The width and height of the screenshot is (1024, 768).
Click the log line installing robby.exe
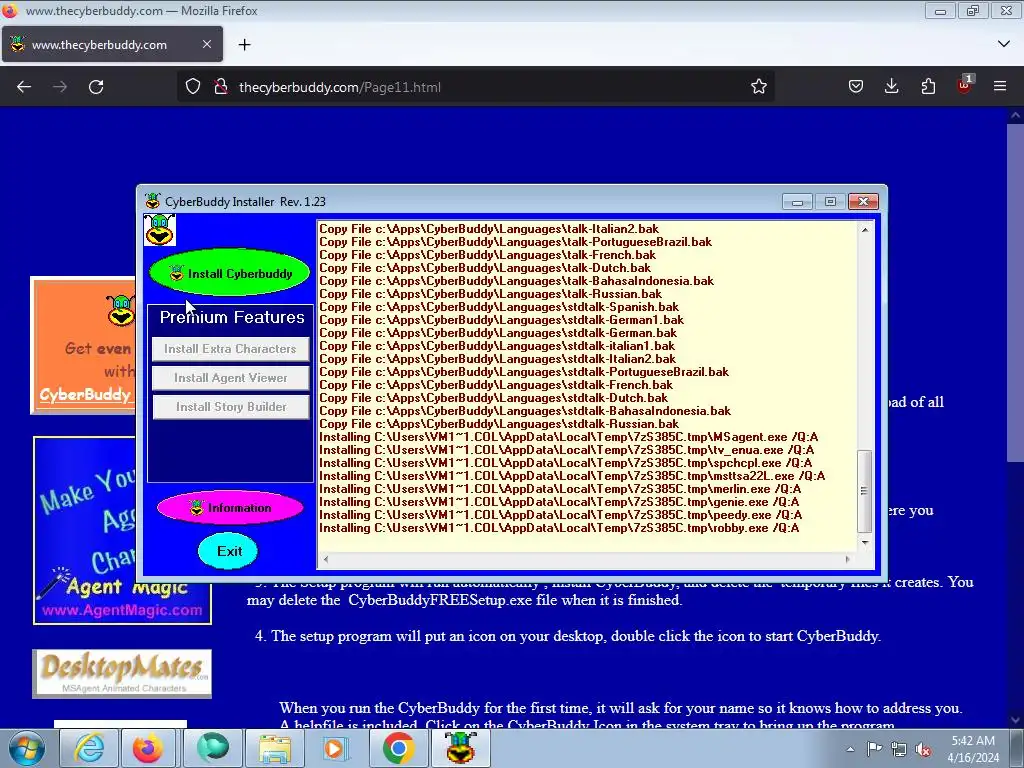click(x=559, y=528)
